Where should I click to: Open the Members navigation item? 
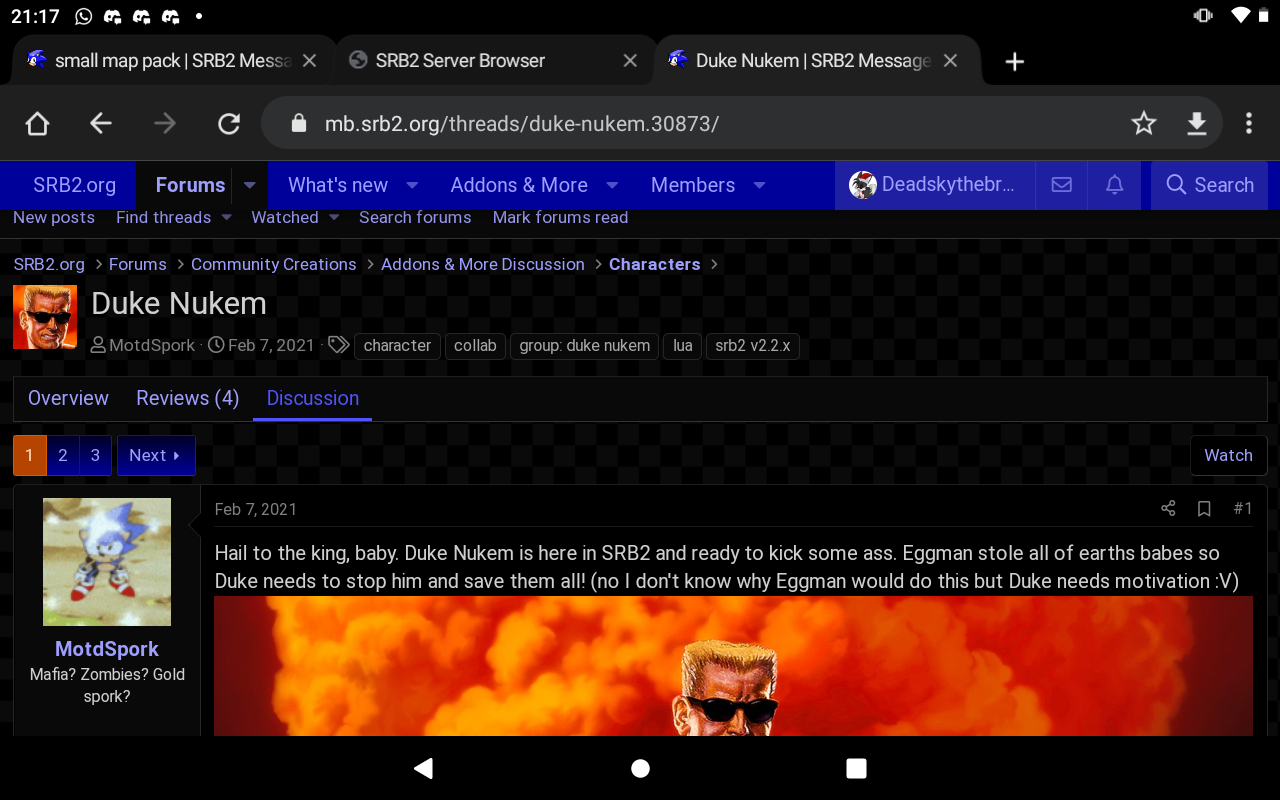click(693, 185)
